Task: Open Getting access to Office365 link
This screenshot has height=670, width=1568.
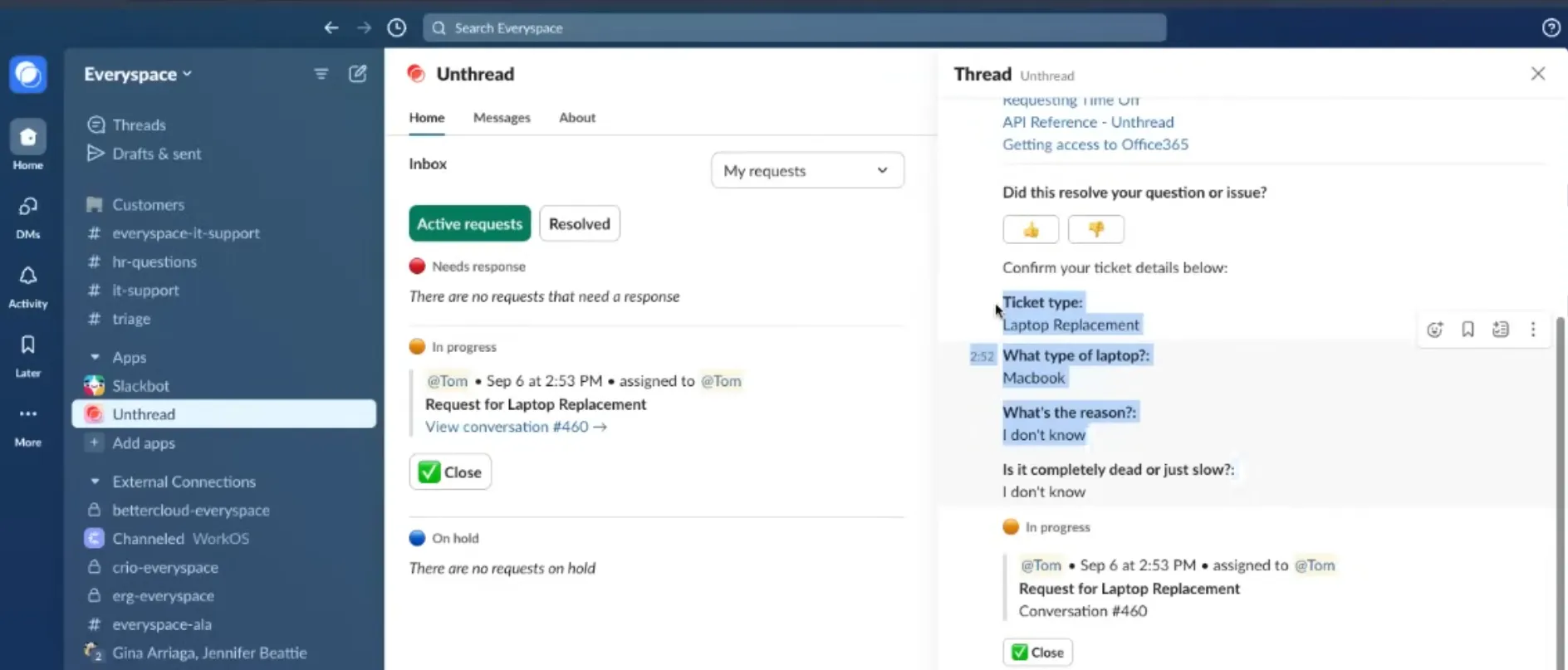Action: [1095, 144]
